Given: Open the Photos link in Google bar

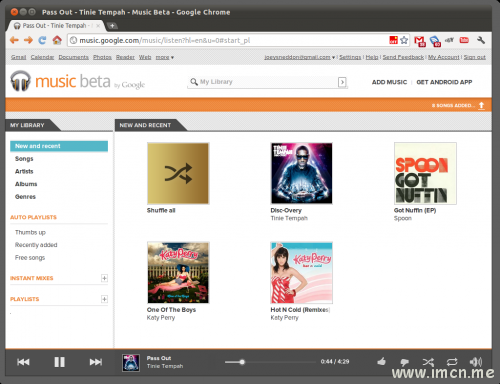Looking at the screenshot, I should coord(102,57).
